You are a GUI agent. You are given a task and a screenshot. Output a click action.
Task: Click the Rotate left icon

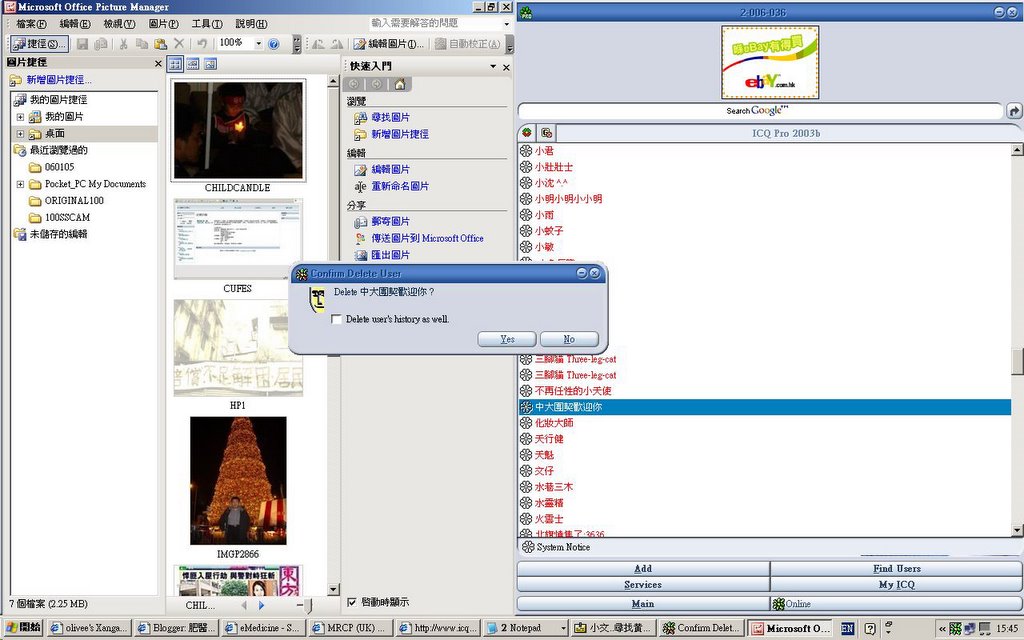pos(318,44)
